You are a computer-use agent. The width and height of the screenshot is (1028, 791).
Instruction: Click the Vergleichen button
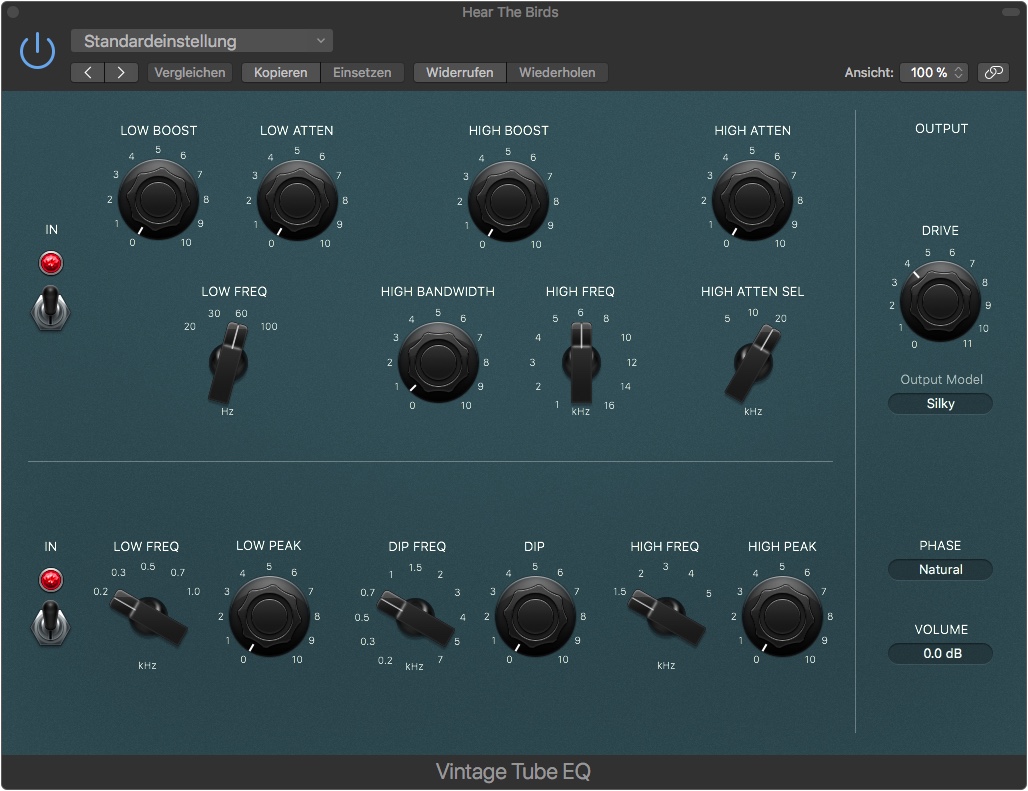[x=189, y=73]
